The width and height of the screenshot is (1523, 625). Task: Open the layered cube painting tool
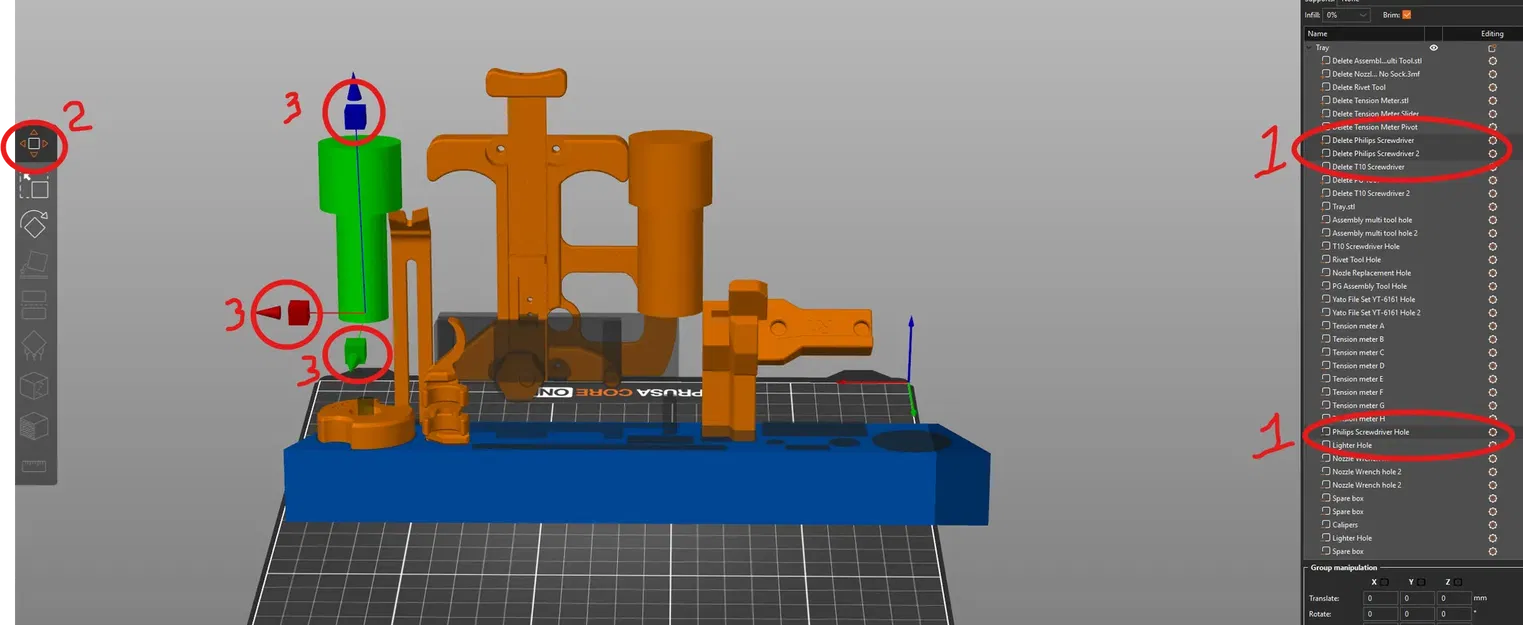pyautogui.click(x=34, y=425)
